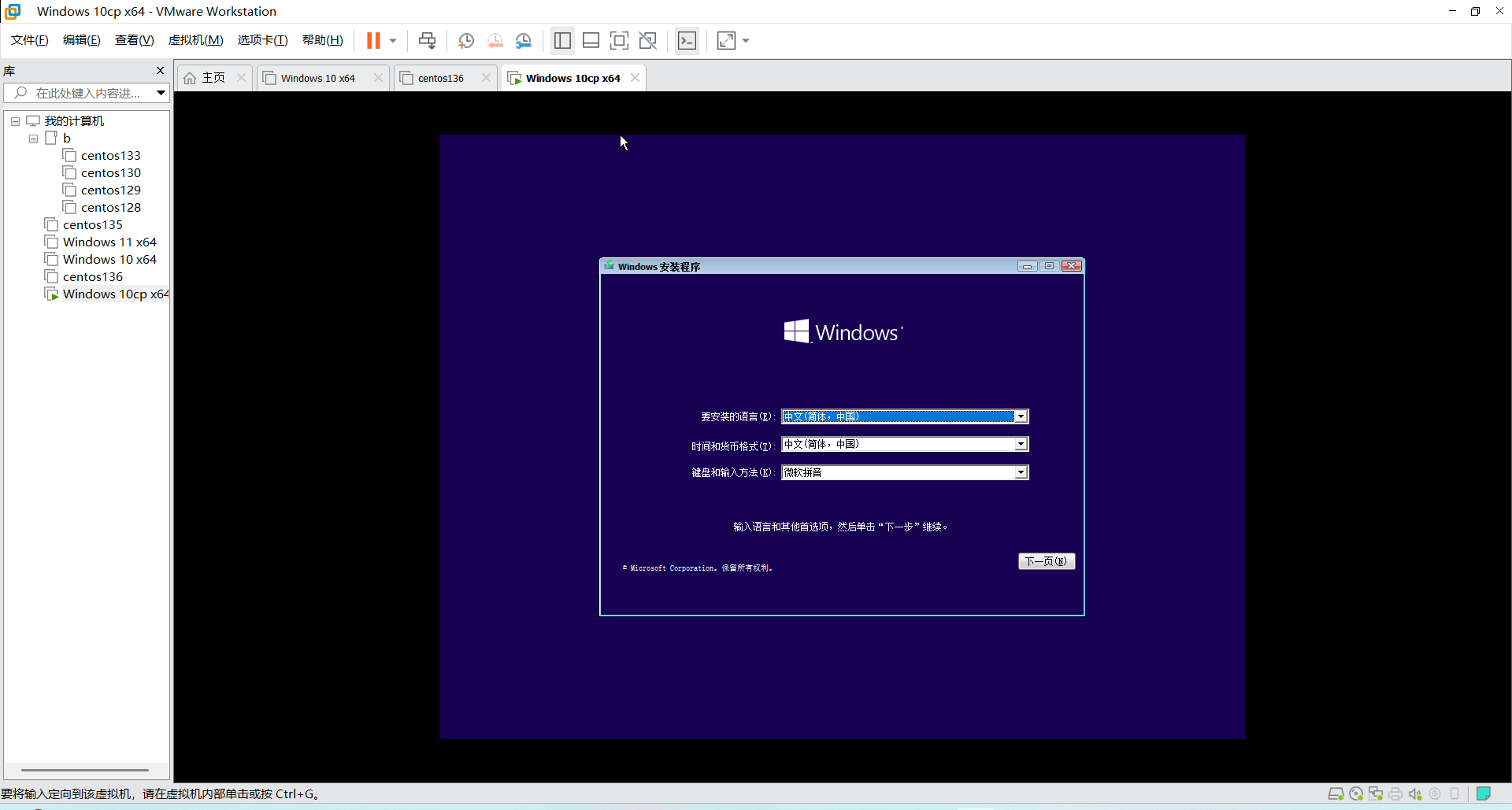This screenshot has width=1512, height=810.
Task: Collapse the b folder node
Action: click(33, 139)
